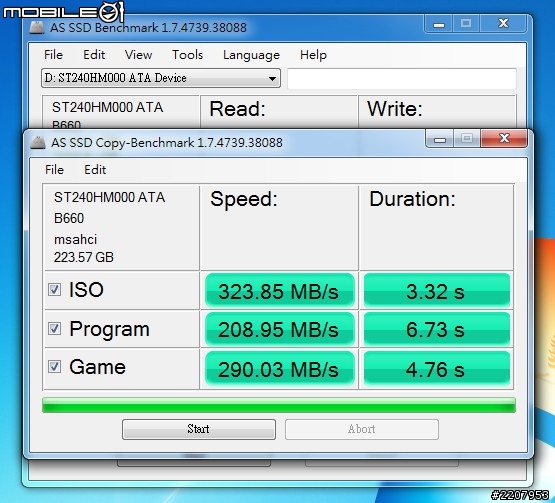This screenshot has height=503, width=555.
Task: Open the Tools menu
Action: [x=188, y=55]
